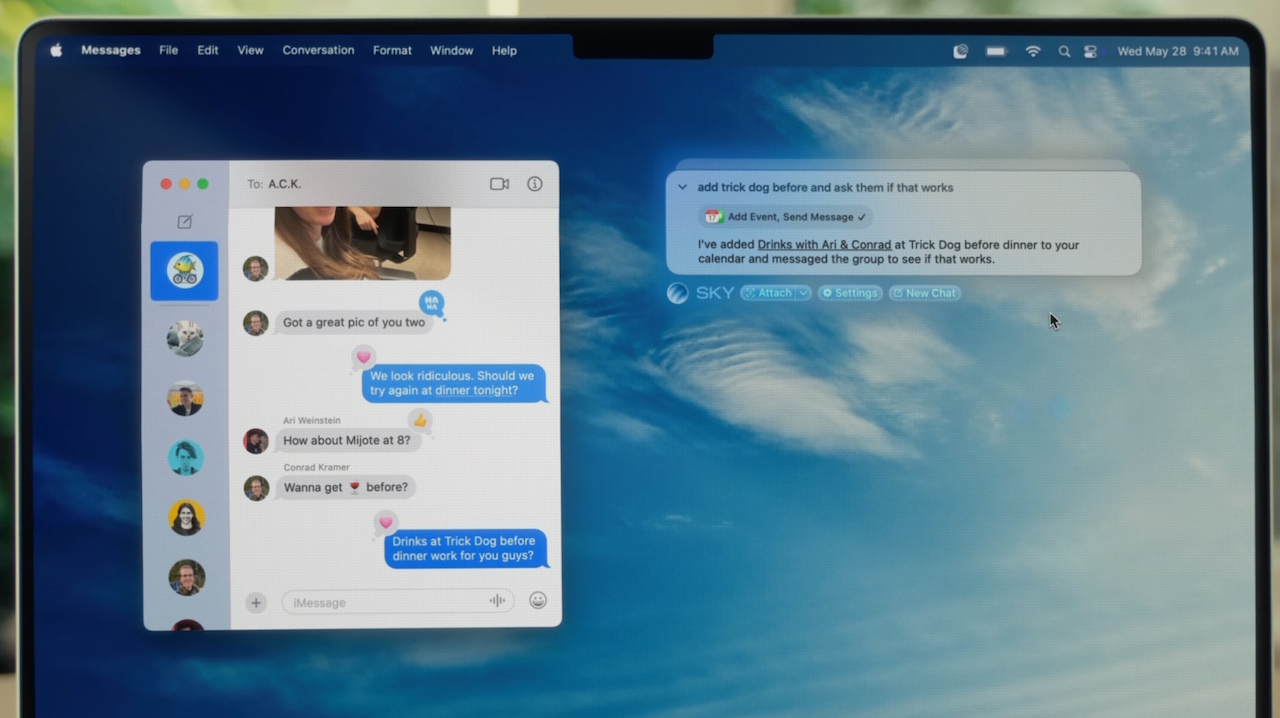Viewport: 1280px width, 718px height.
Task: Open the Sky menu bar icon
Action: click(961, 51)
